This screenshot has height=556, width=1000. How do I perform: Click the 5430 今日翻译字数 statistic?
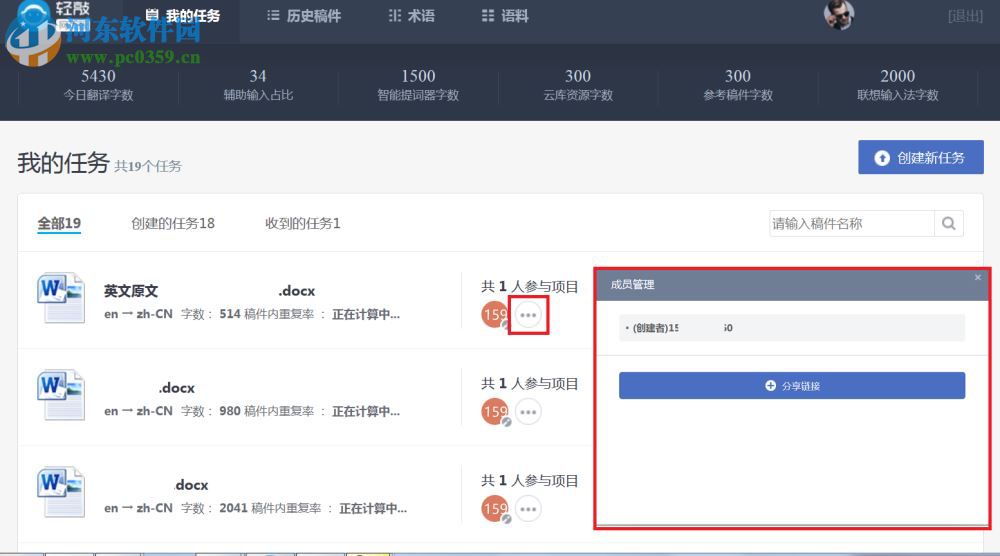[x=98, y=85]
